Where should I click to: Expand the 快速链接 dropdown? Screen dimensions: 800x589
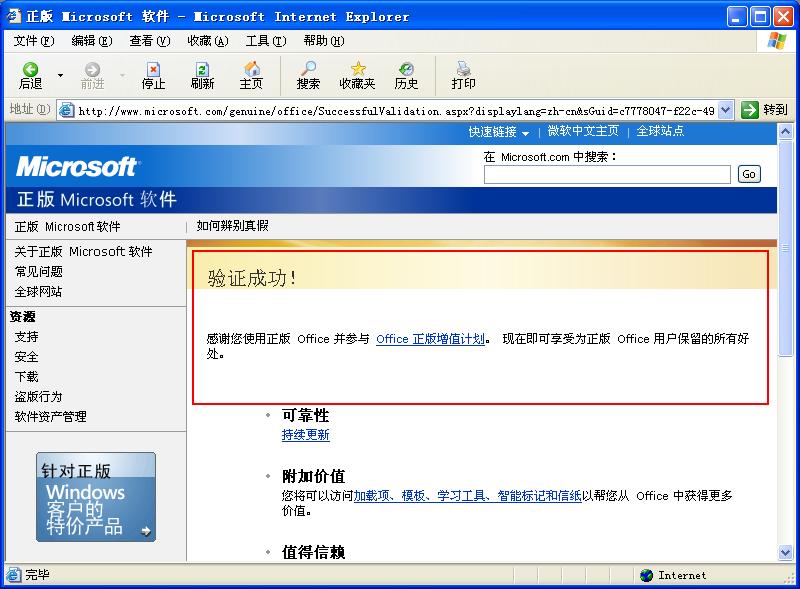tap(498, 132)
